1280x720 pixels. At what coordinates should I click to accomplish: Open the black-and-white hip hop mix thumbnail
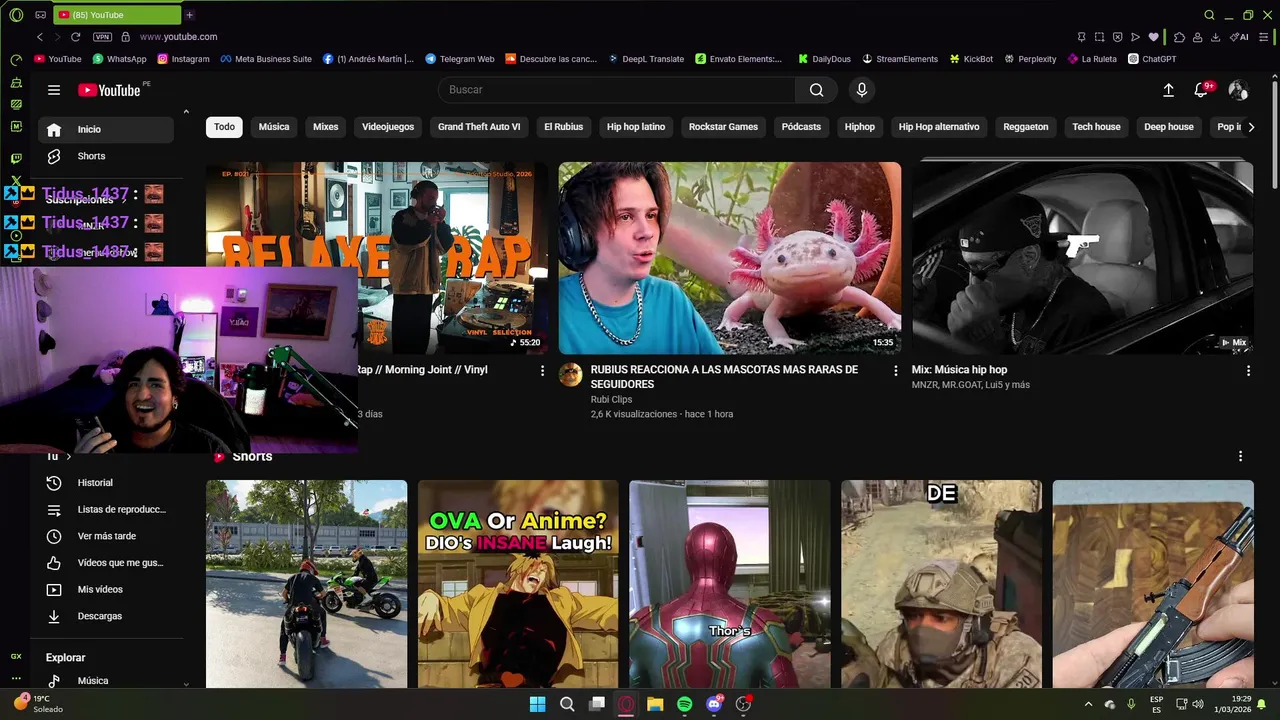(1083, 258)
